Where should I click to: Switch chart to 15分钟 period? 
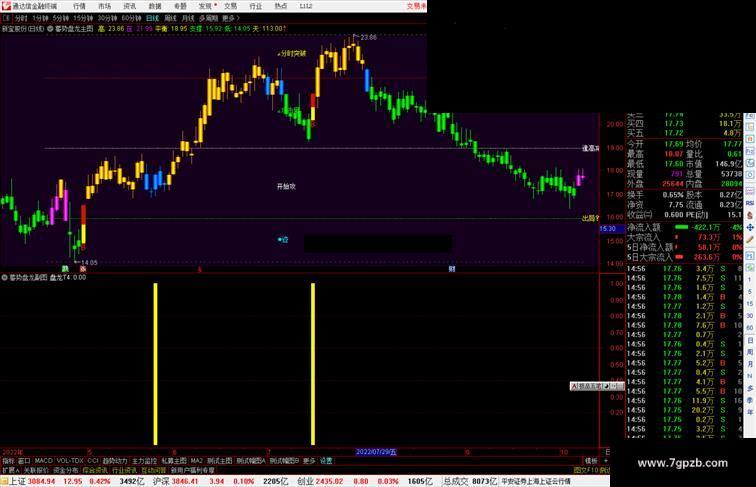82,18
